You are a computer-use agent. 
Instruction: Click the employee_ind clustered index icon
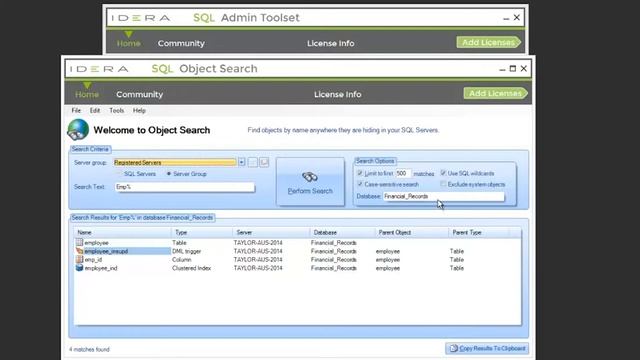click(x=80, y=268)
